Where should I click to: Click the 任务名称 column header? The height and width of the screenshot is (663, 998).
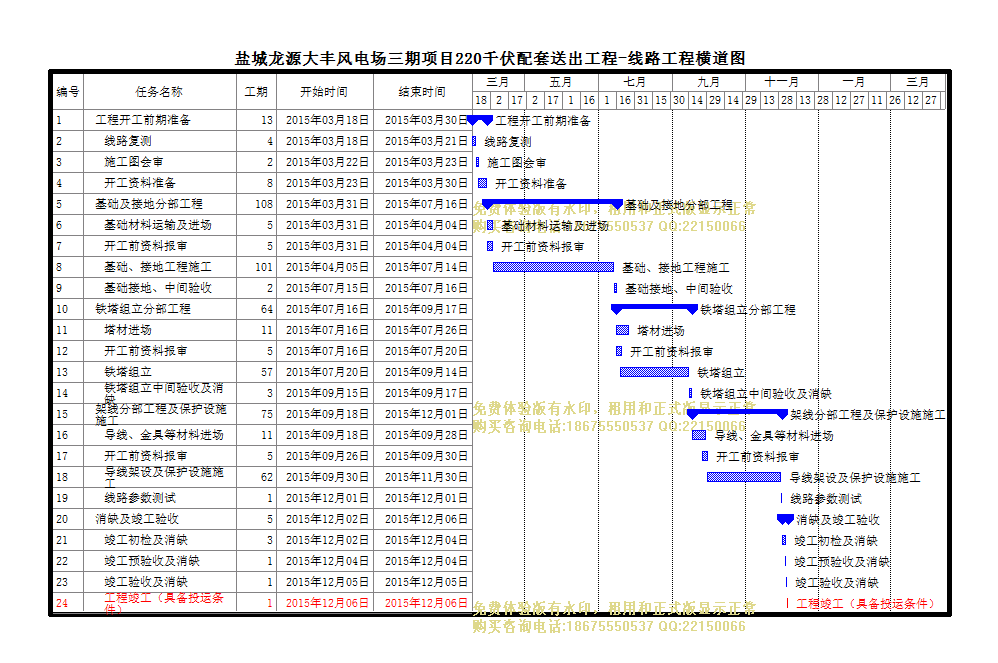[x=159, y=92]
